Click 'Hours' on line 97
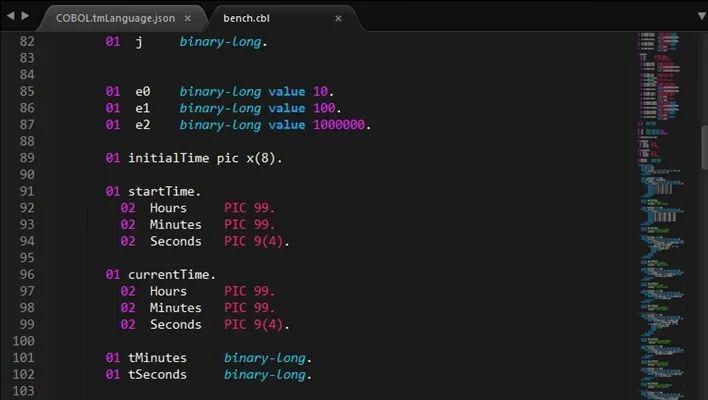 [x=168, y=291]
